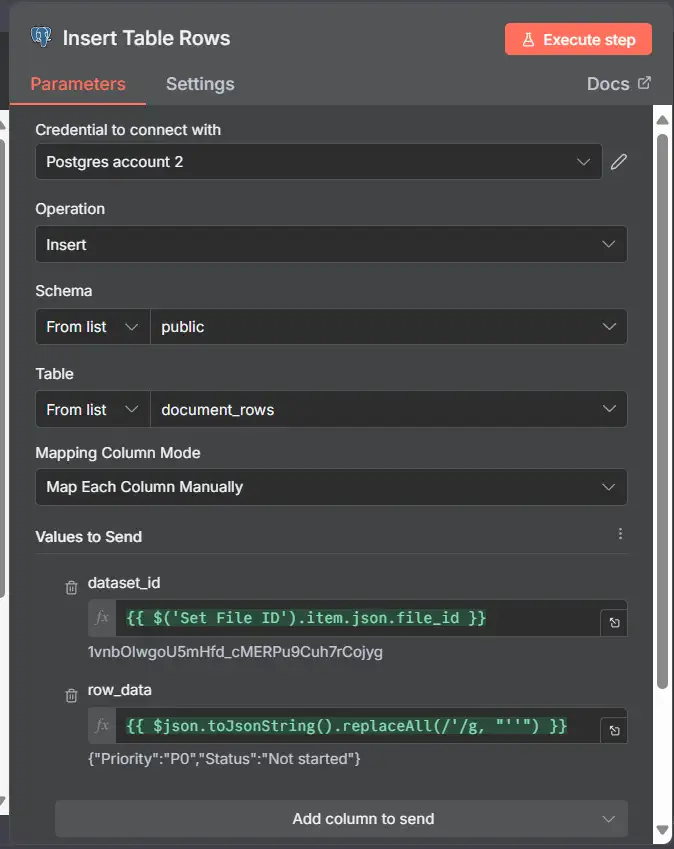674x849 pixels.
Task: Open the Values to Send options menu
Action: 620,533
